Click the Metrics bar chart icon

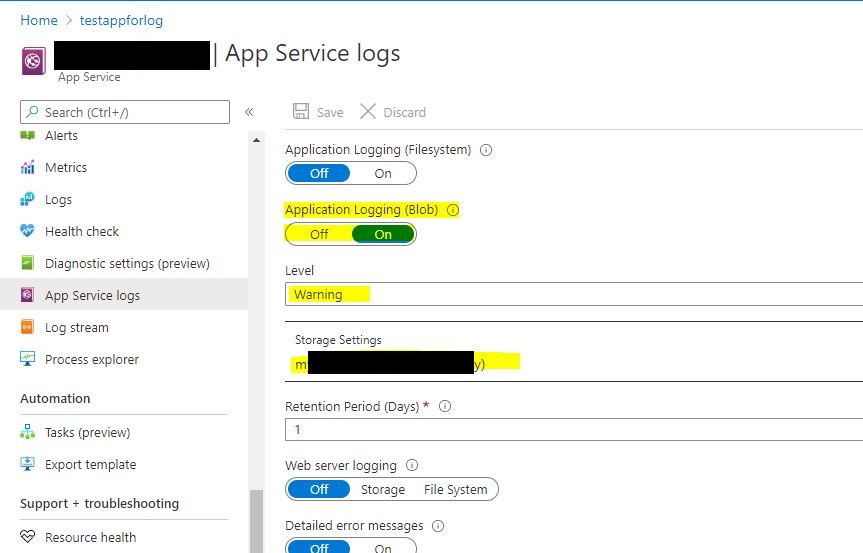(28, 167)
